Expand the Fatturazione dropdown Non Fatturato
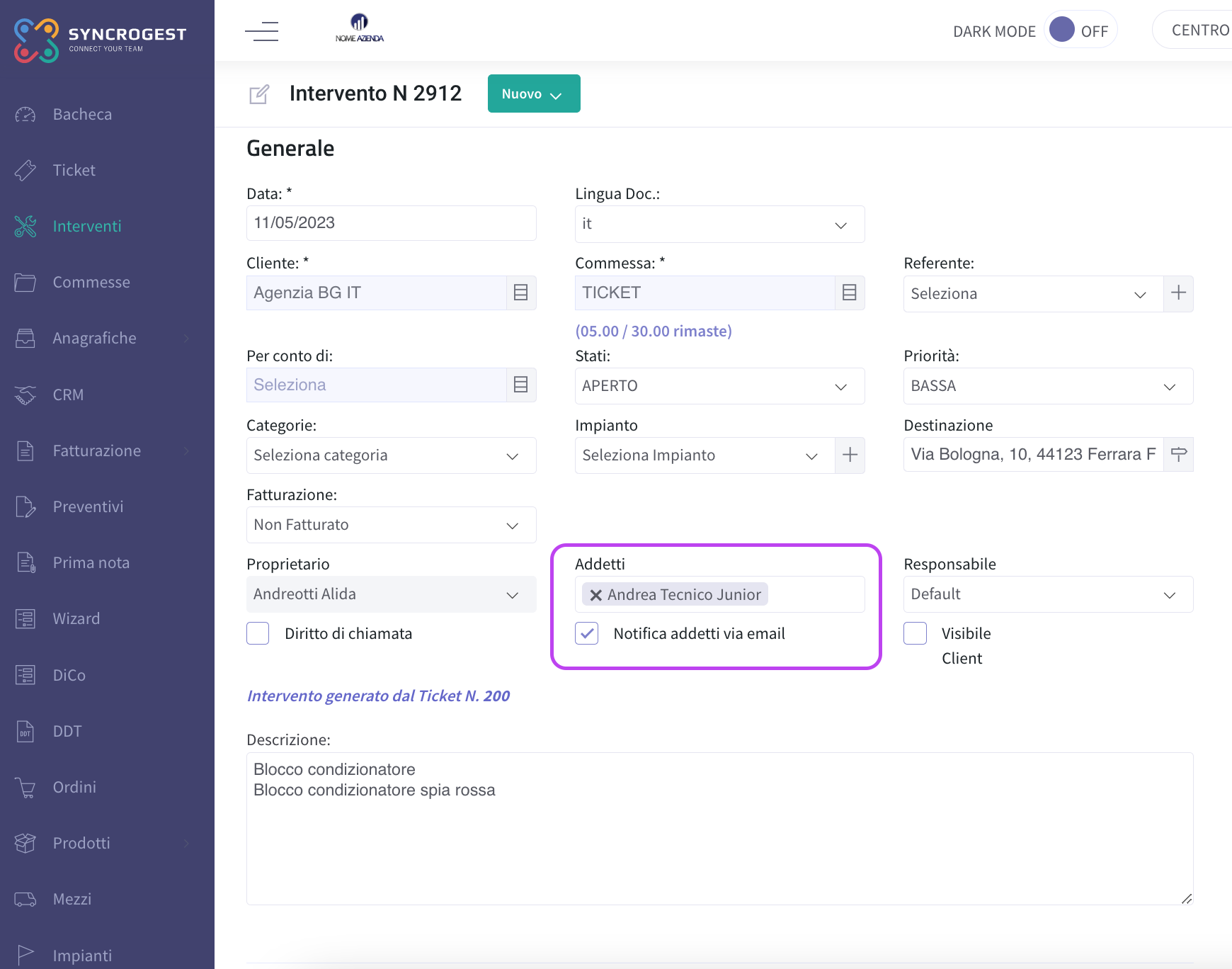1232x969 pixels. coord(391,525)
